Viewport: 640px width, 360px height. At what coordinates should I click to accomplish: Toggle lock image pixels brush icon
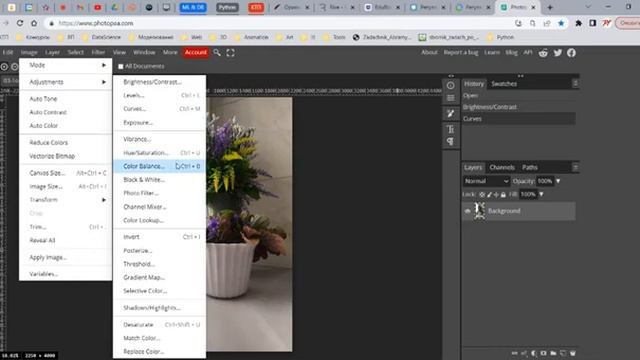coord(489,195)
